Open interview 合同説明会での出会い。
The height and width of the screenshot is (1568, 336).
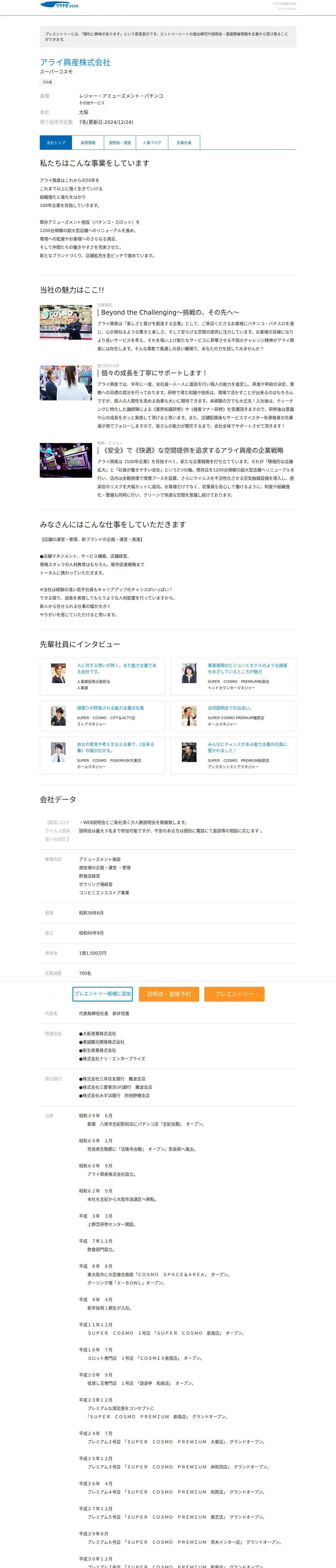coord(230,708)
